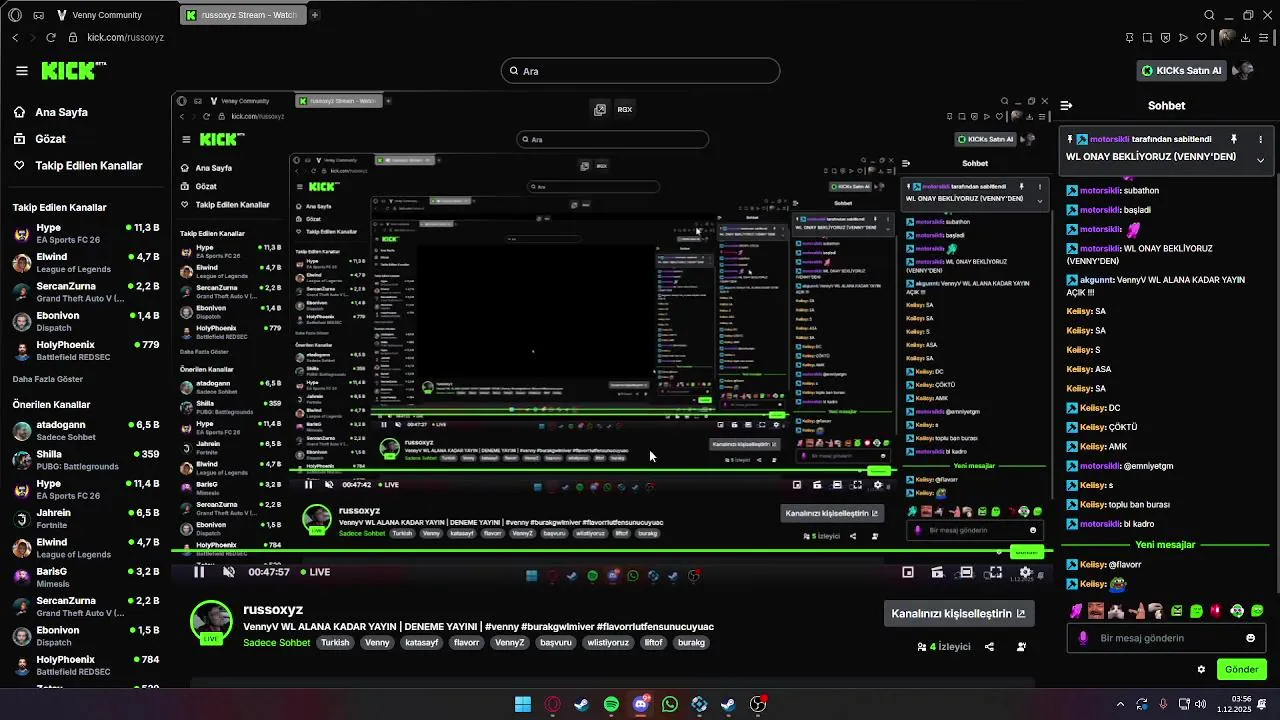Open Spotify from the taskbar
This screenshot has width=1280, height=720.
coord(611,704)
